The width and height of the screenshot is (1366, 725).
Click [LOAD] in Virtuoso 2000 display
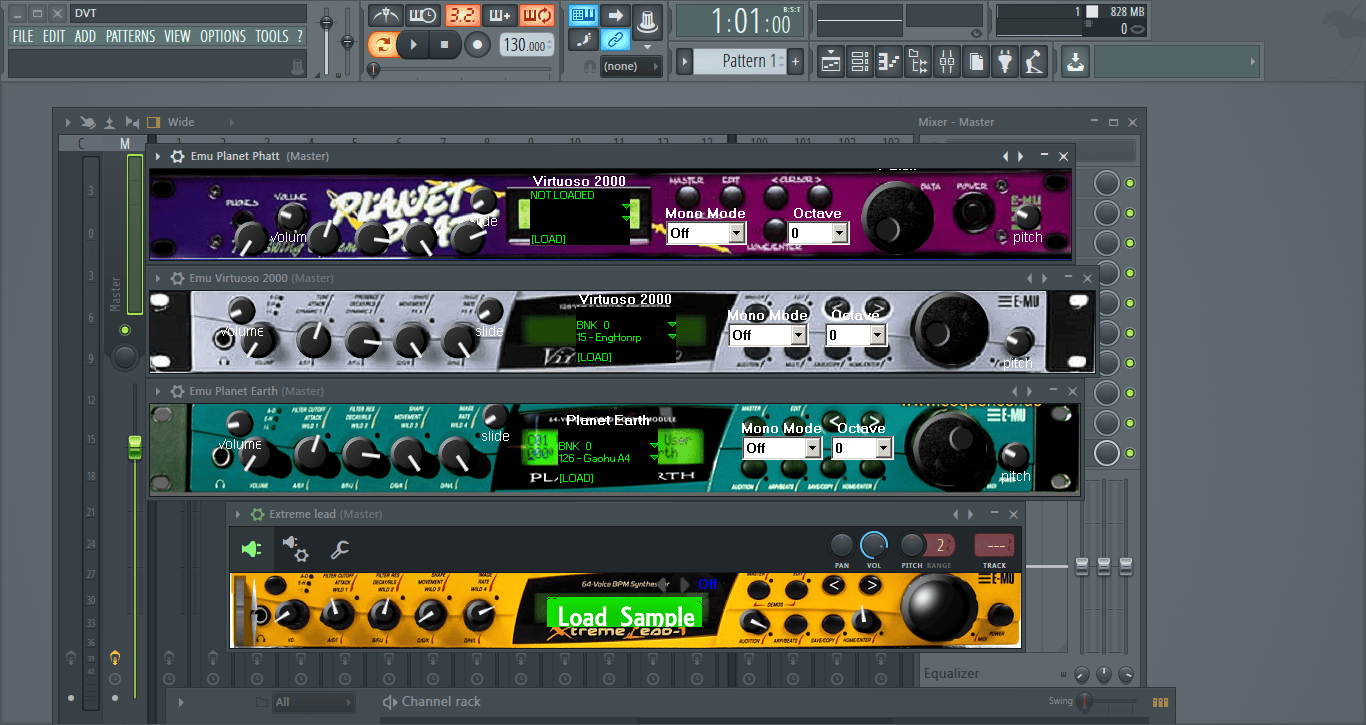click(x=594, y=357)
